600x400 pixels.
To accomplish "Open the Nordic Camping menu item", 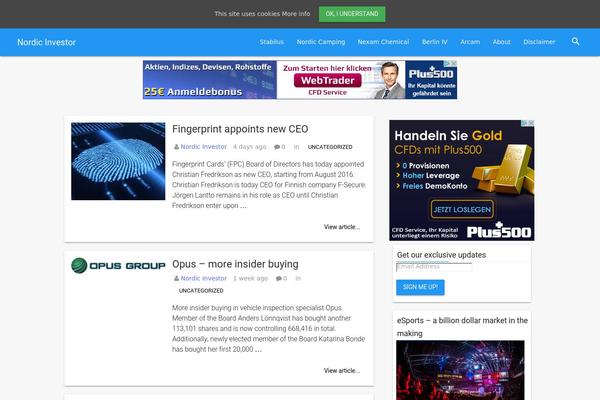I will click(x=321, y=42).
